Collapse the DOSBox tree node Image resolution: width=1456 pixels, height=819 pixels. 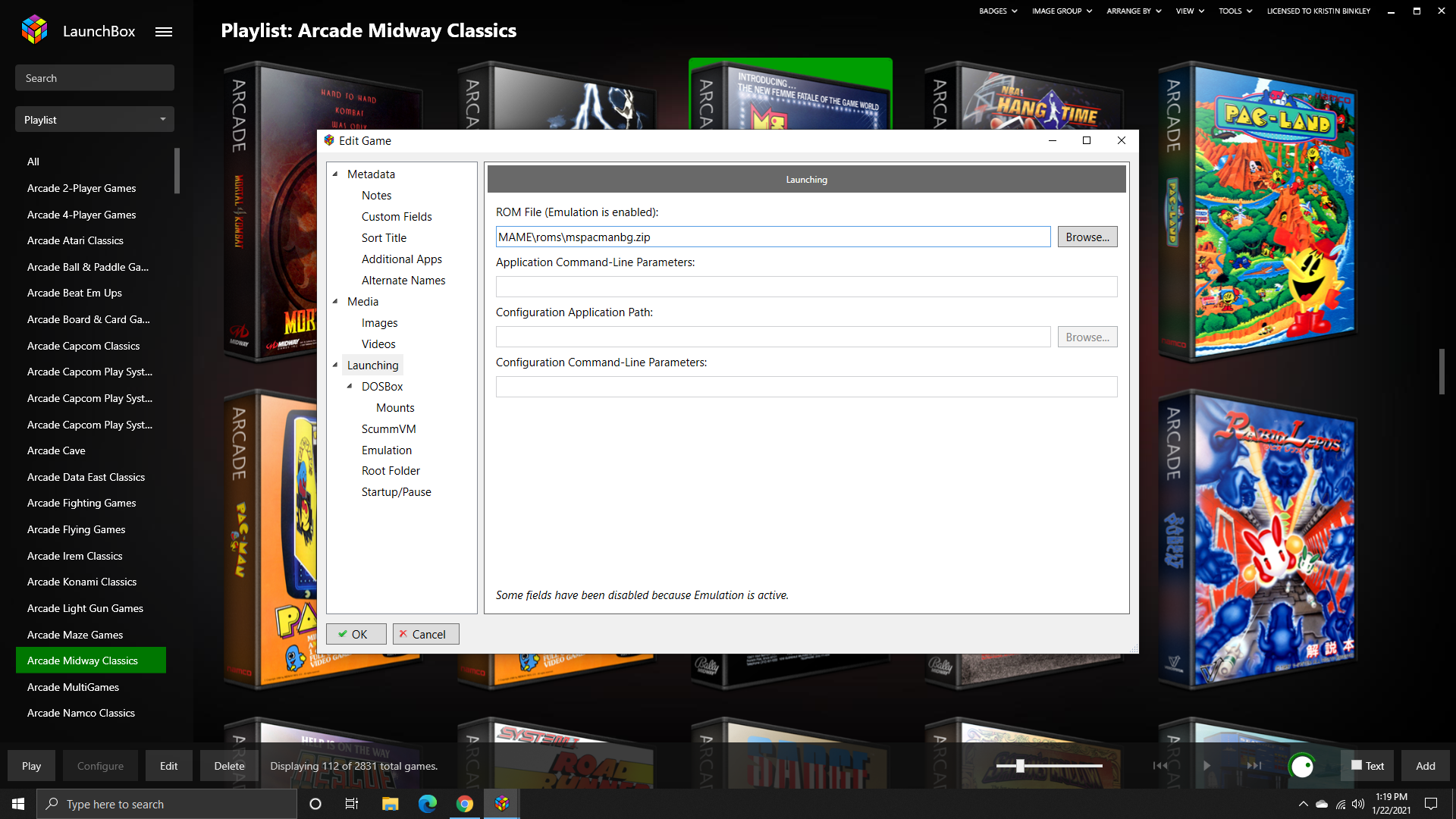(x=350, y=386)
